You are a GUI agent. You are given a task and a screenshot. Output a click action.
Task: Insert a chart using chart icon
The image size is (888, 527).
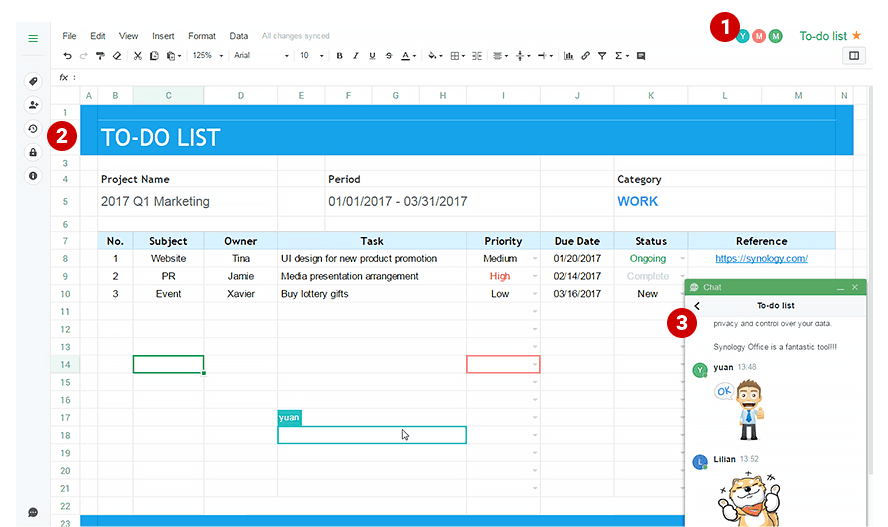568,55
